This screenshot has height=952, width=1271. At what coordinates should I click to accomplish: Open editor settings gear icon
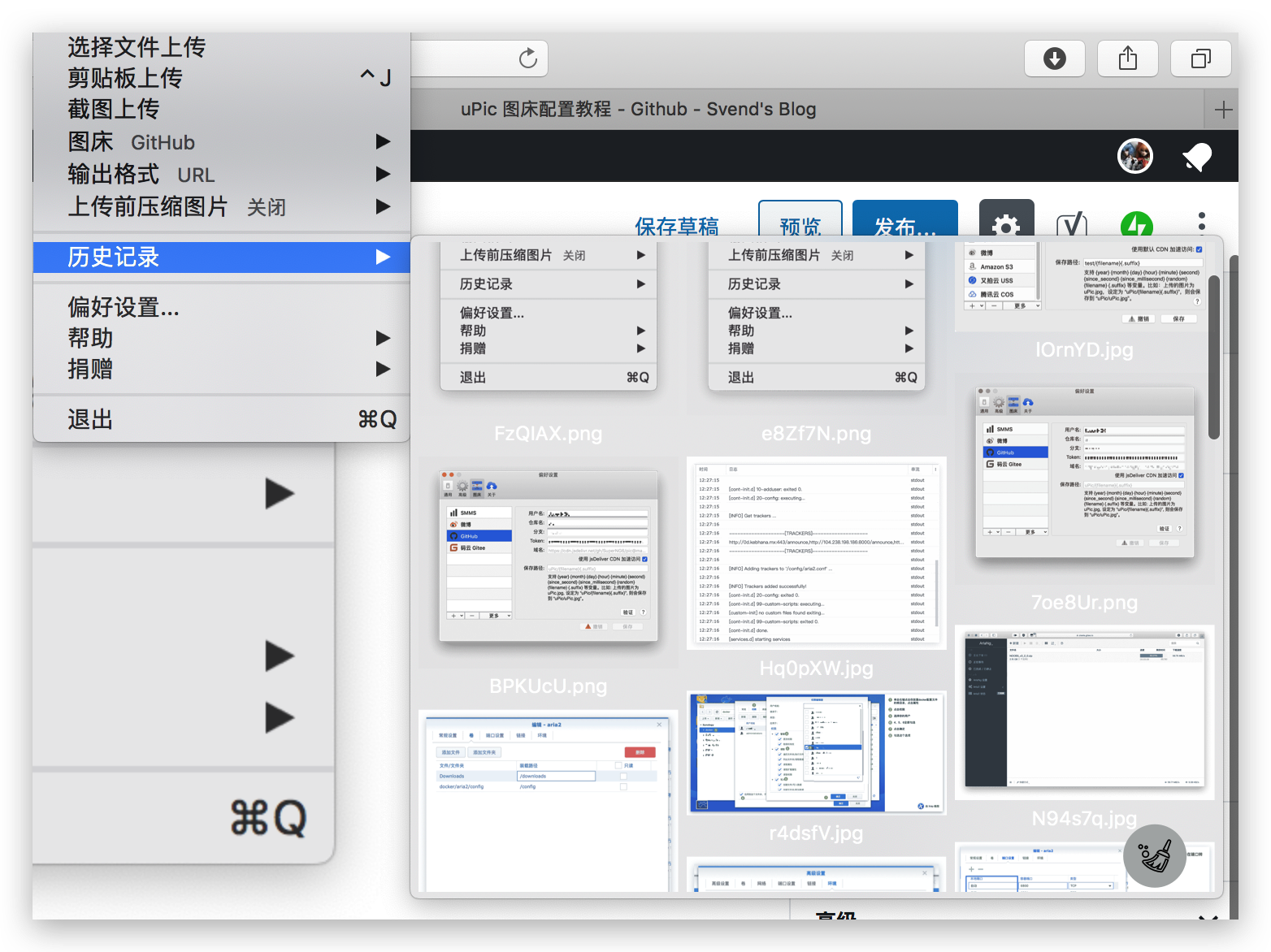pos(1007,219)
